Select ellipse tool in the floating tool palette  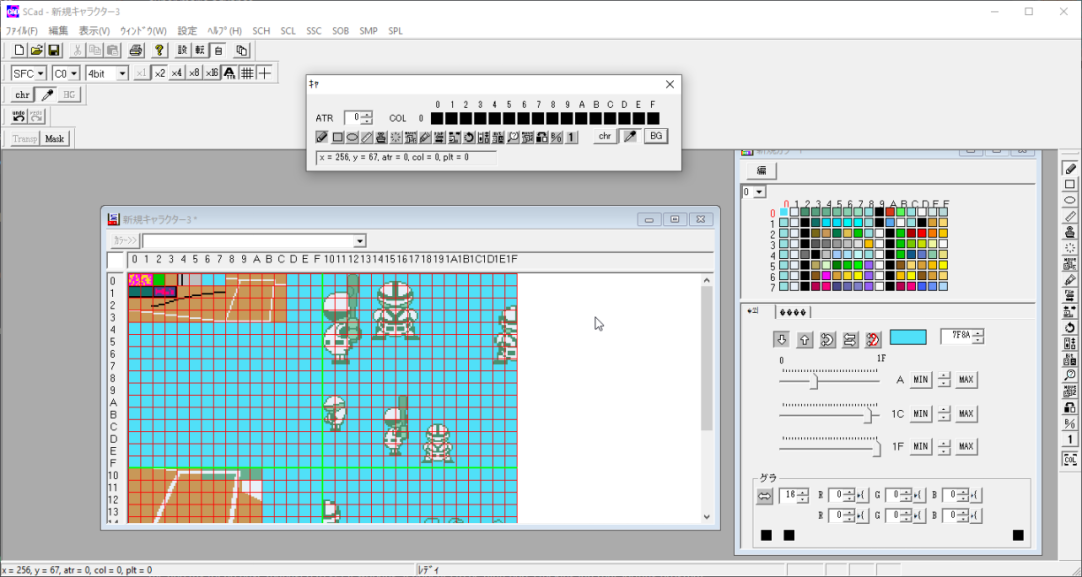352,137
